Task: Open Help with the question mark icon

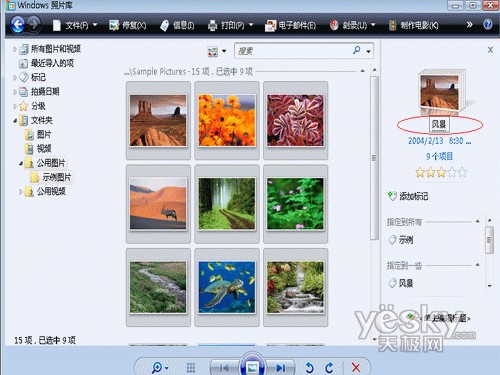Action: click(488, 24)
